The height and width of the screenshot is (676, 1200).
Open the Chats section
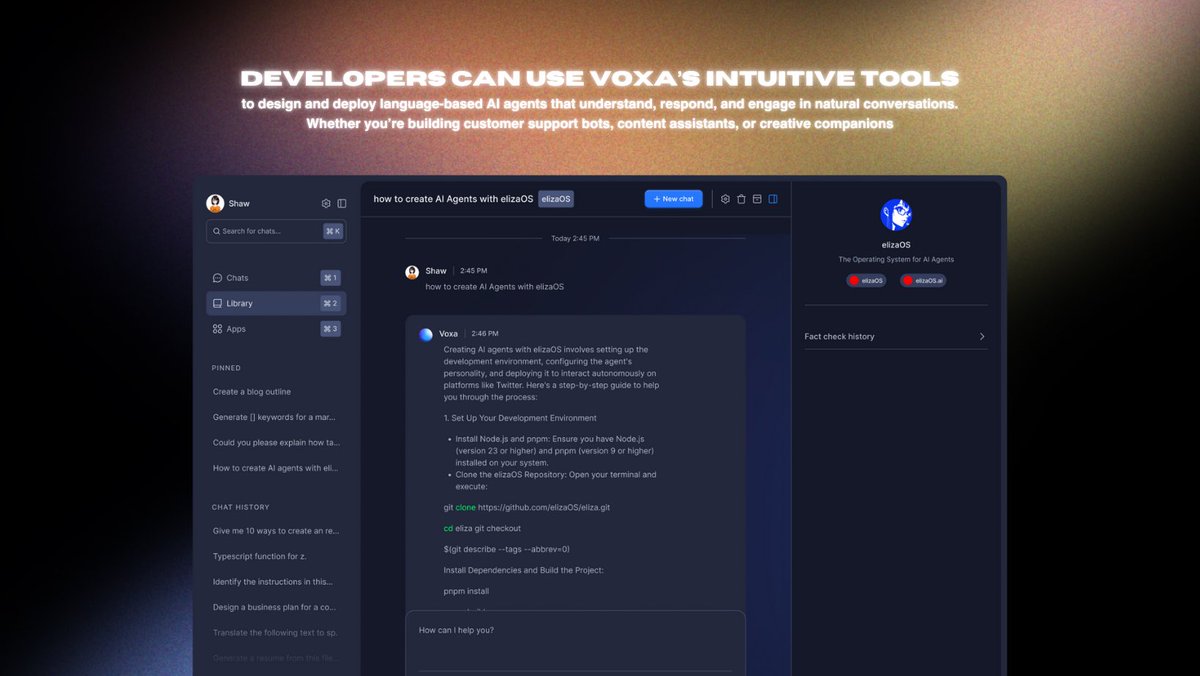(x=276, y=278)
